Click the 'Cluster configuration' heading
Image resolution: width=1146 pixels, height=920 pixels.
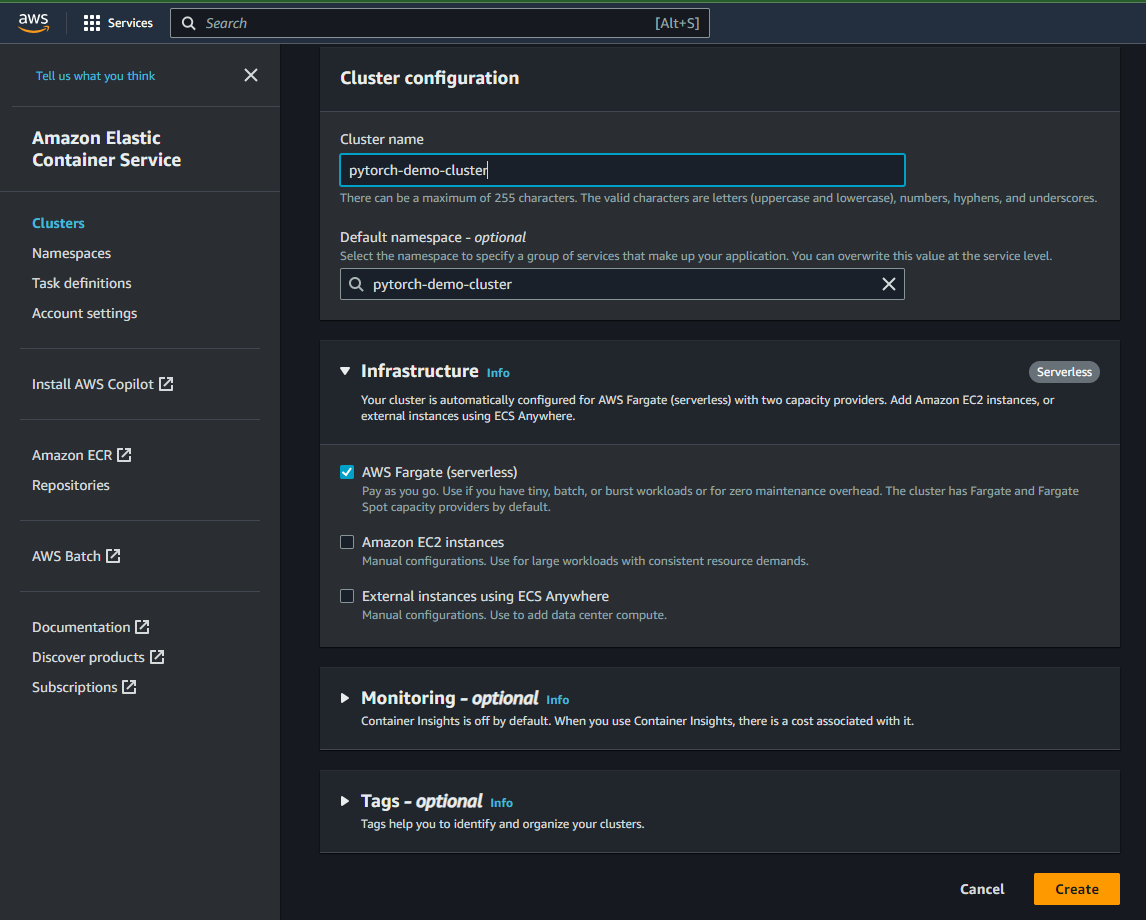[430, 78]
